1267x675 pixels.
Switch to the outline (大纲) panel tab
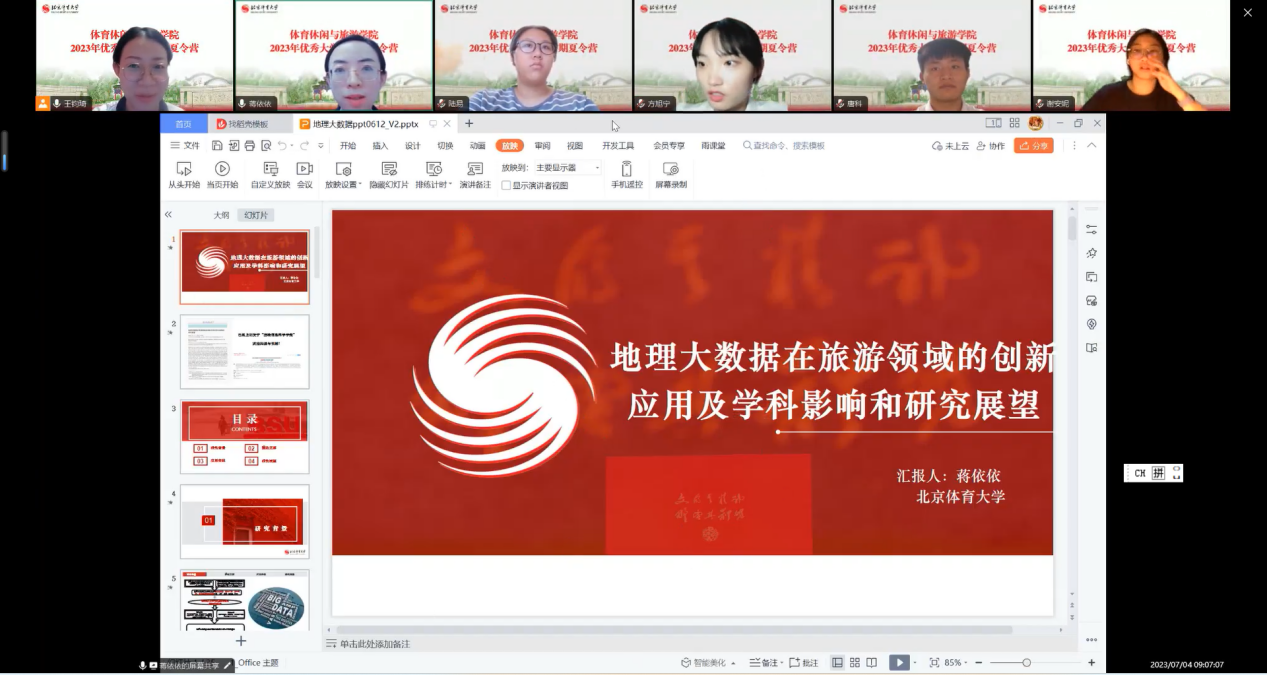coord(221,215)
